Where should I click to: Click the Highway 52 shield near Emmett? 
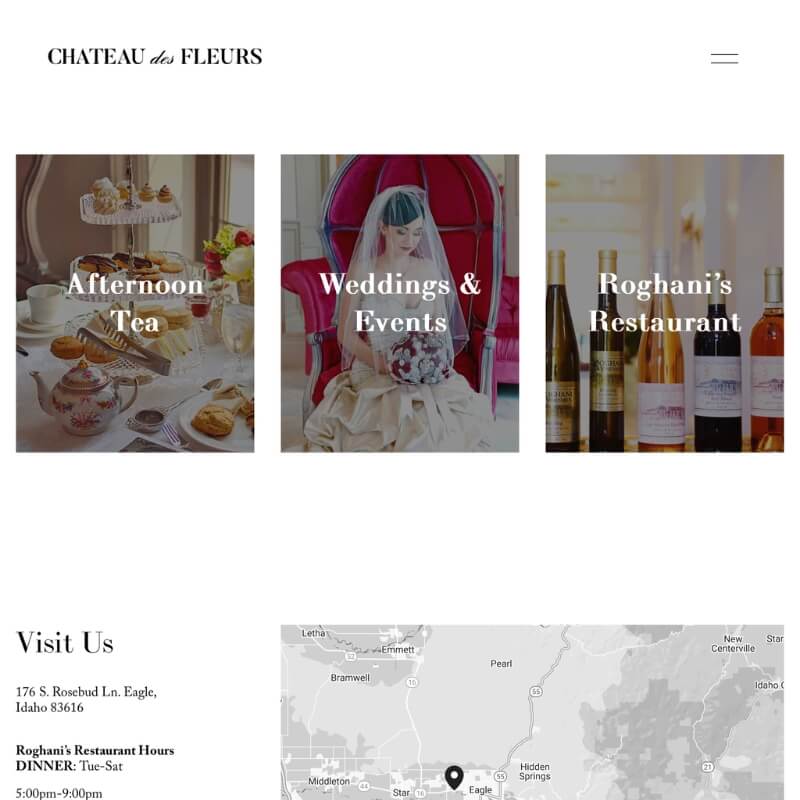click(351, 656)
